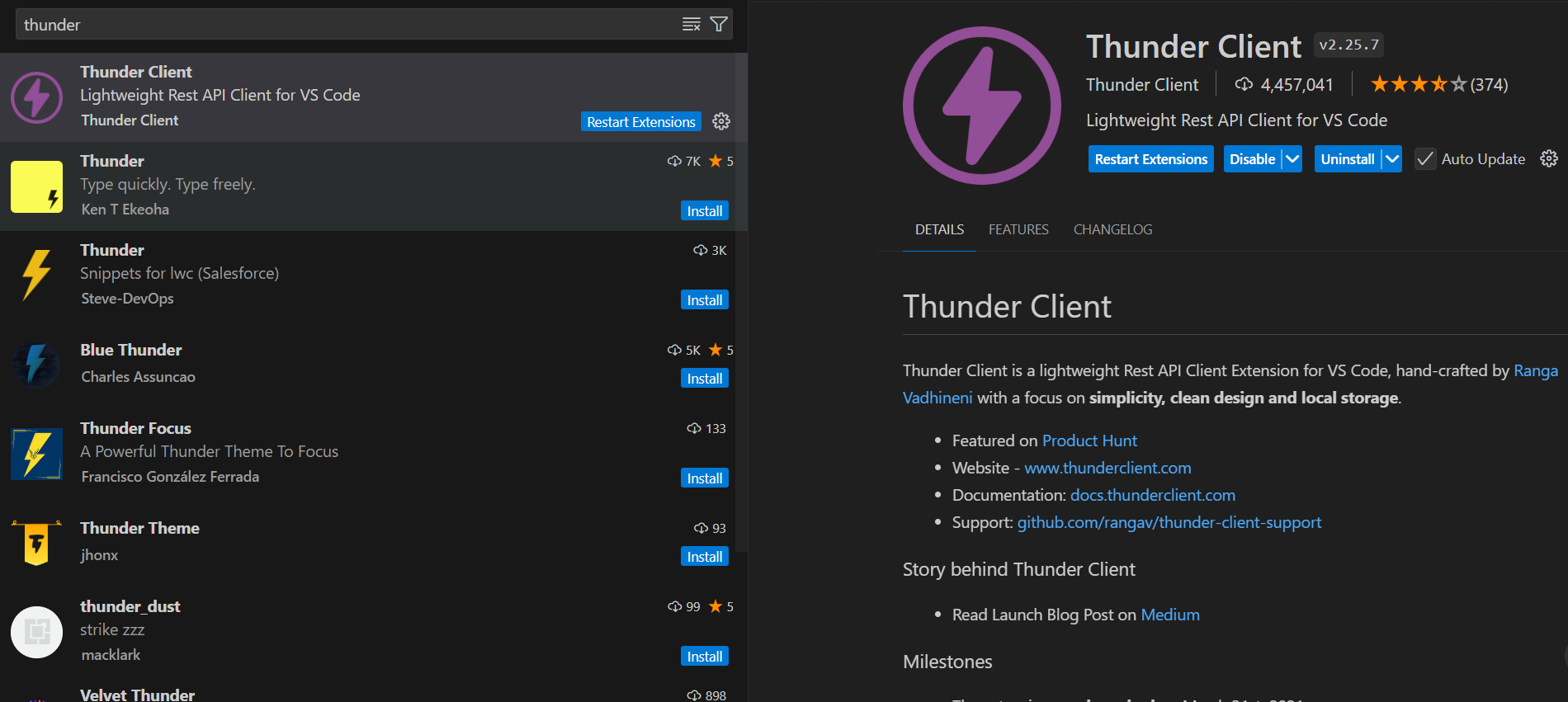
Task: Install the Blue Thunder extension
Action: coord(705,379)
